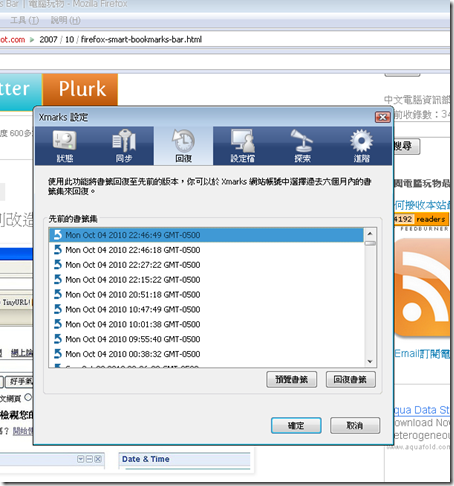
Task: Open the 進階 advanced gear icon
Action: coord(361,141)
